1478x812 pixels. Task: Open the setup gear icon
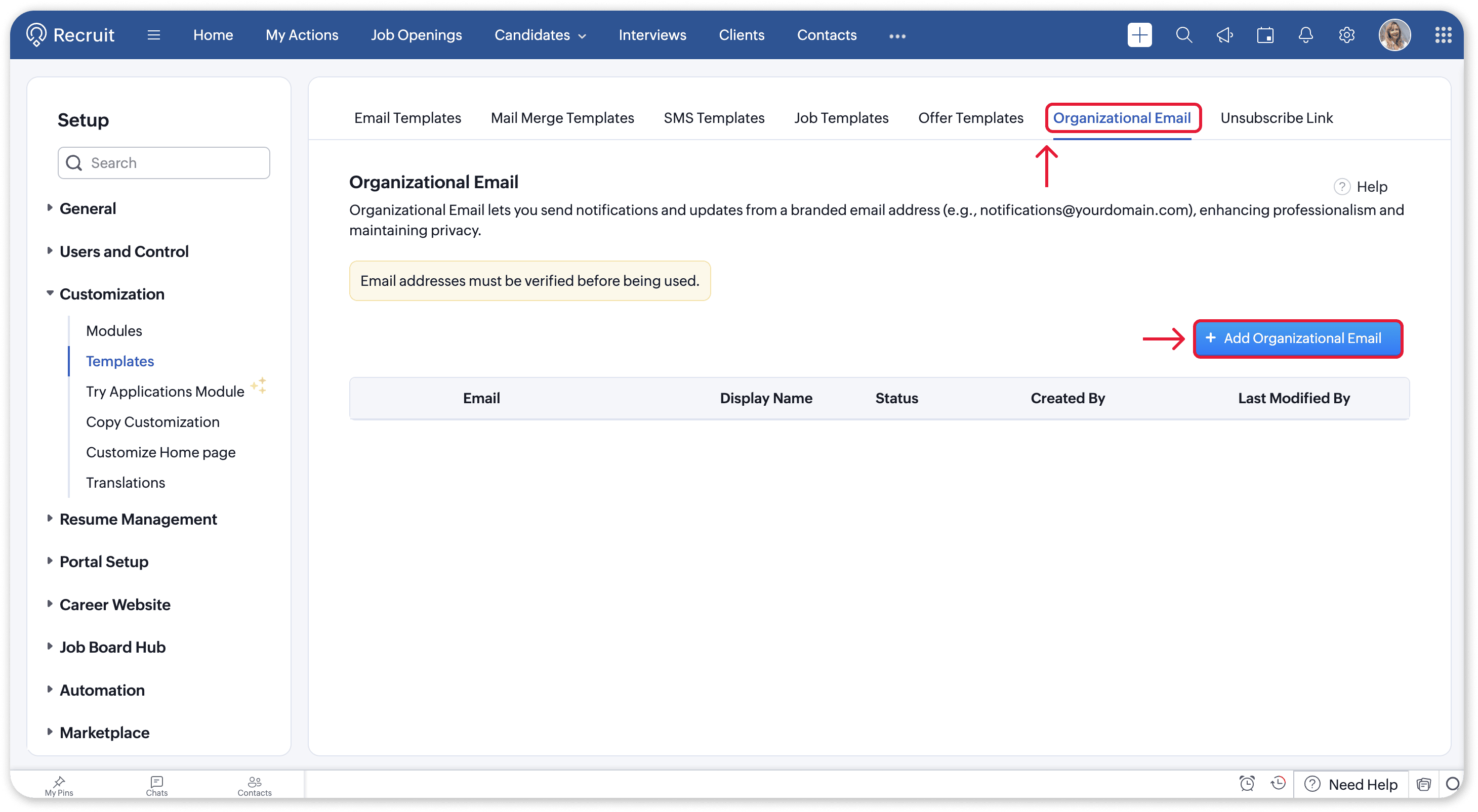[1346, 35]
